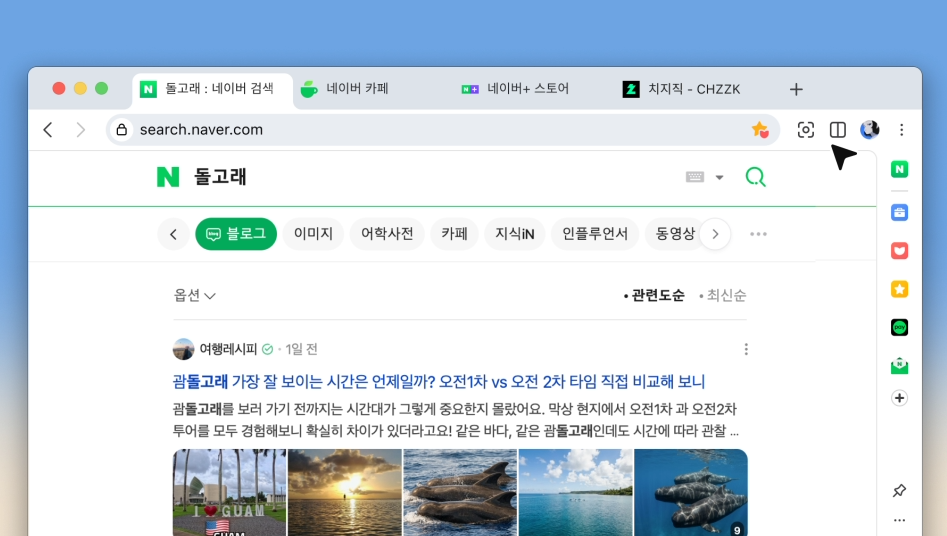
Task: Switch to the 치지직 - CHZZK tab
Action: (x=681, y=89)
